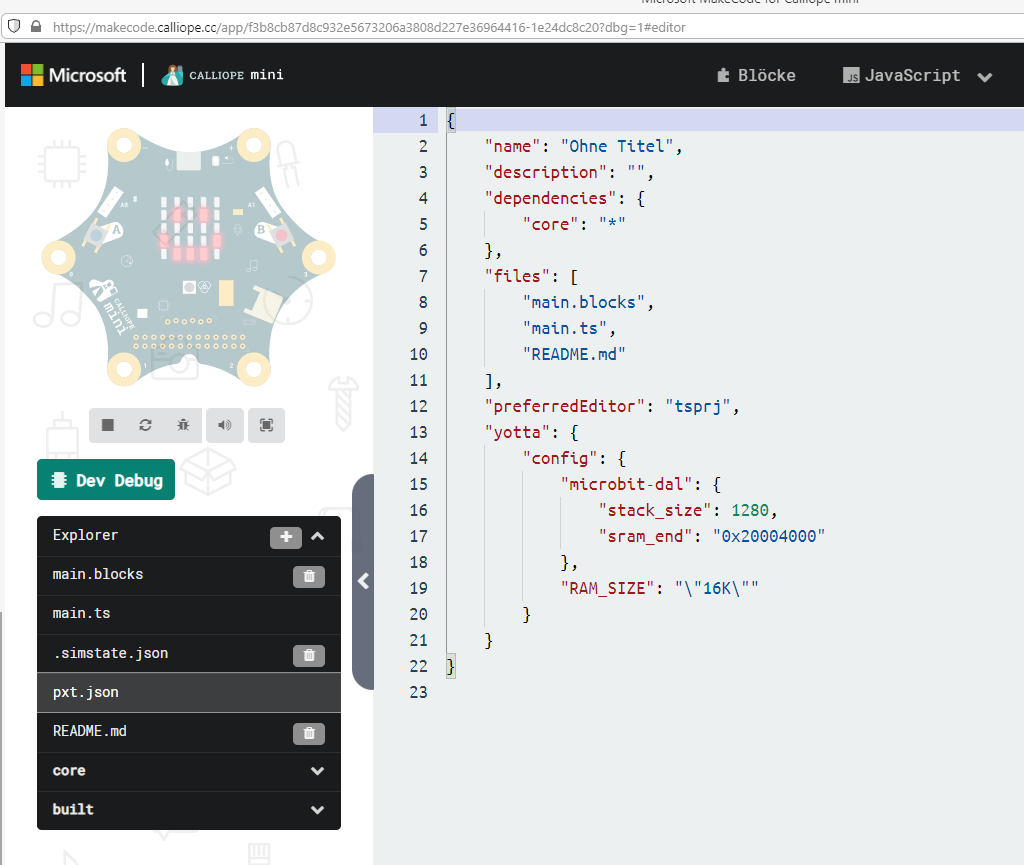Delete the main.blocks file

pos(308,577)
